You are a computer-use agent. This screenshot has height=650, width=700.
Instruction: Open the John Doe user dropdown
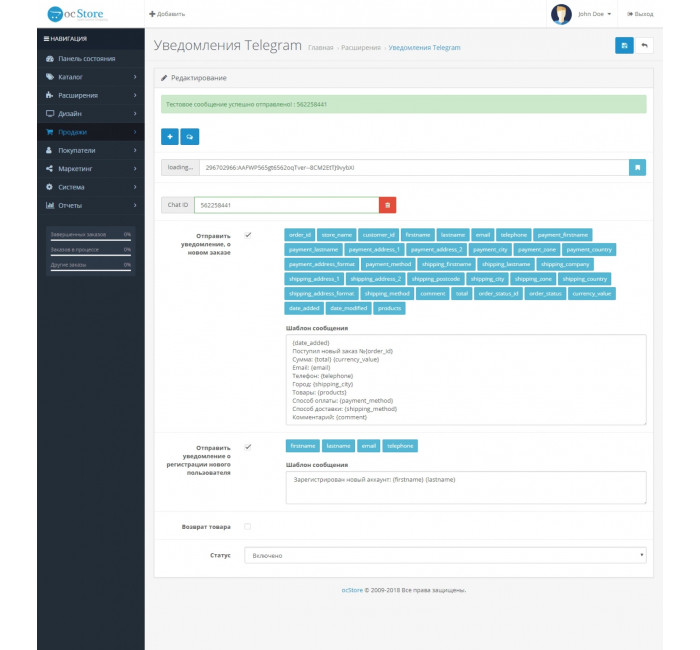coord(594,14)
